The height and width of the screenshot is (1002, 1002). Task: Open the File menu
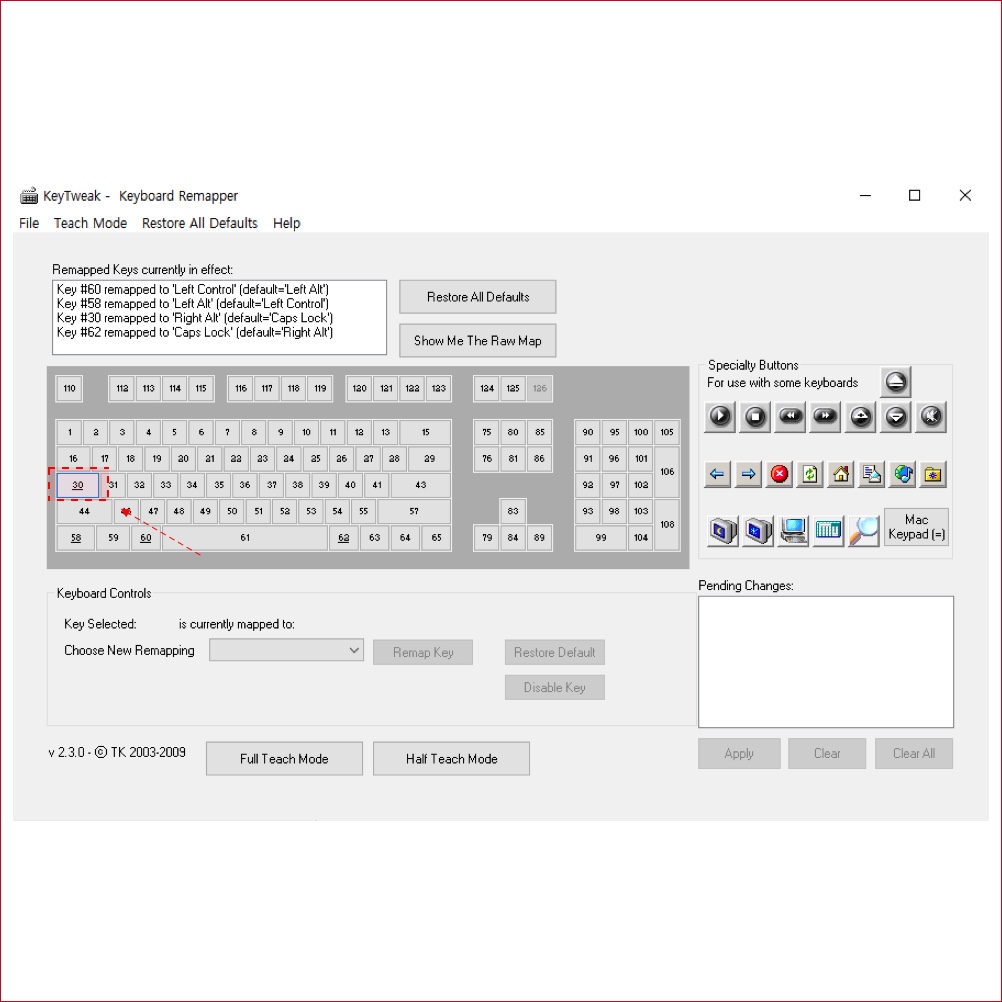[29, 223]
